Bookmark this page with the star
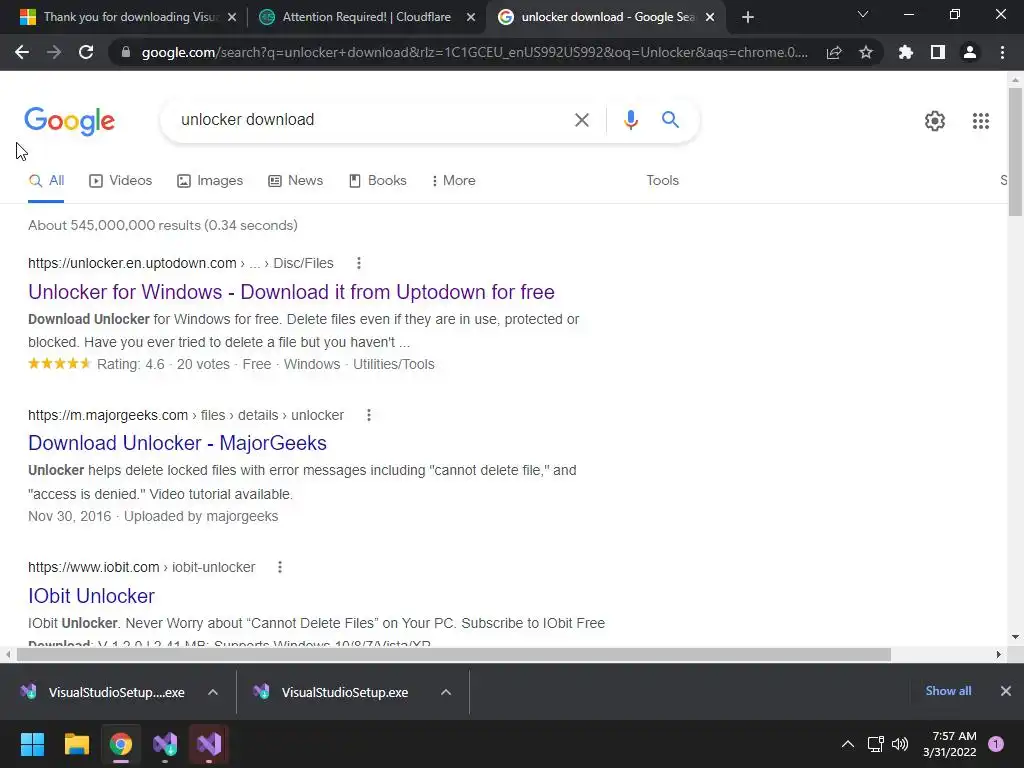The height and width of the screenshot is (768, 1024). point(866,52)
